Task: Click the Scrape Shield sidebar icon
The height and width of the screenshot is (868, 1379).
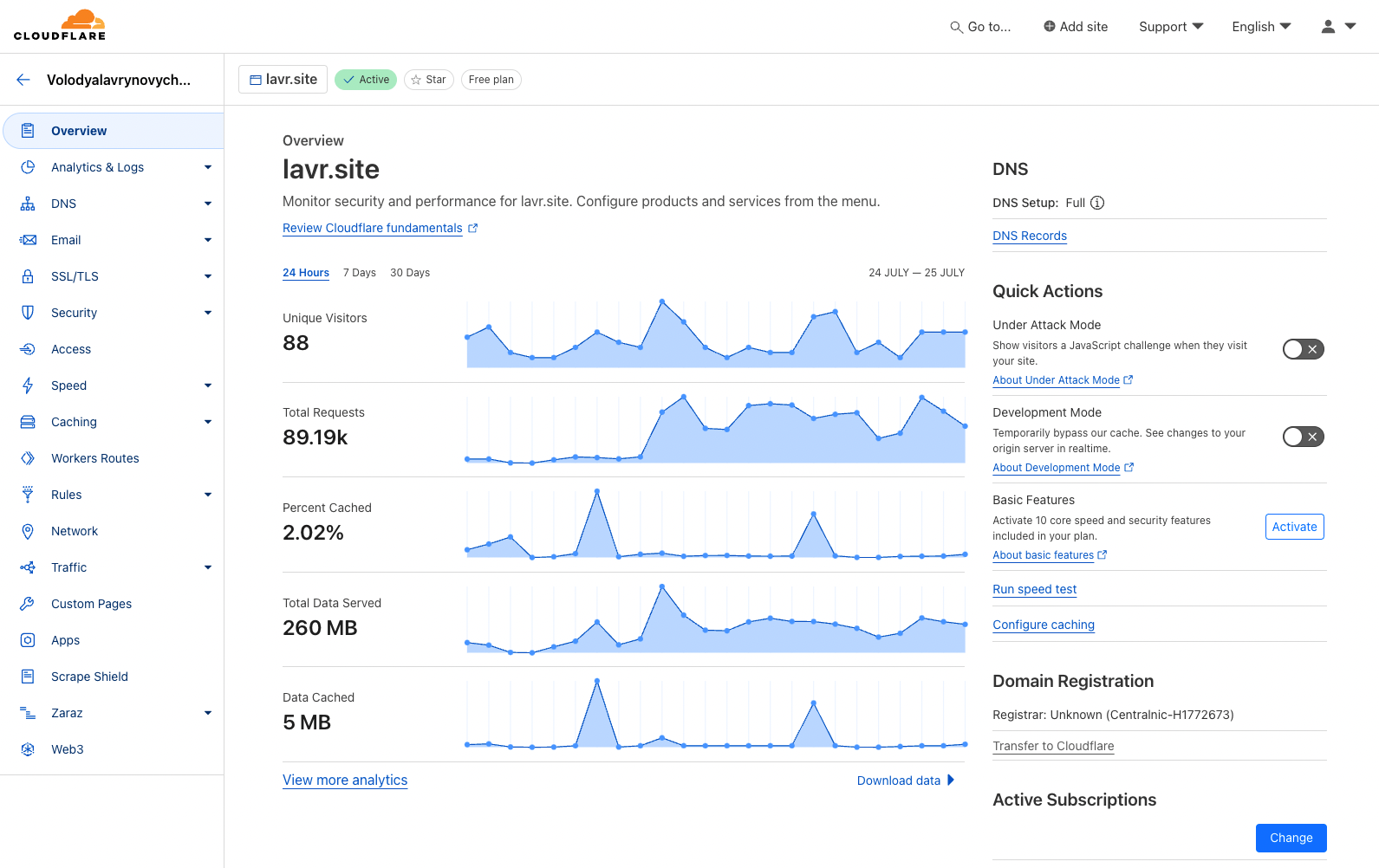Action: pyautogui.click(x=28, y=677)
